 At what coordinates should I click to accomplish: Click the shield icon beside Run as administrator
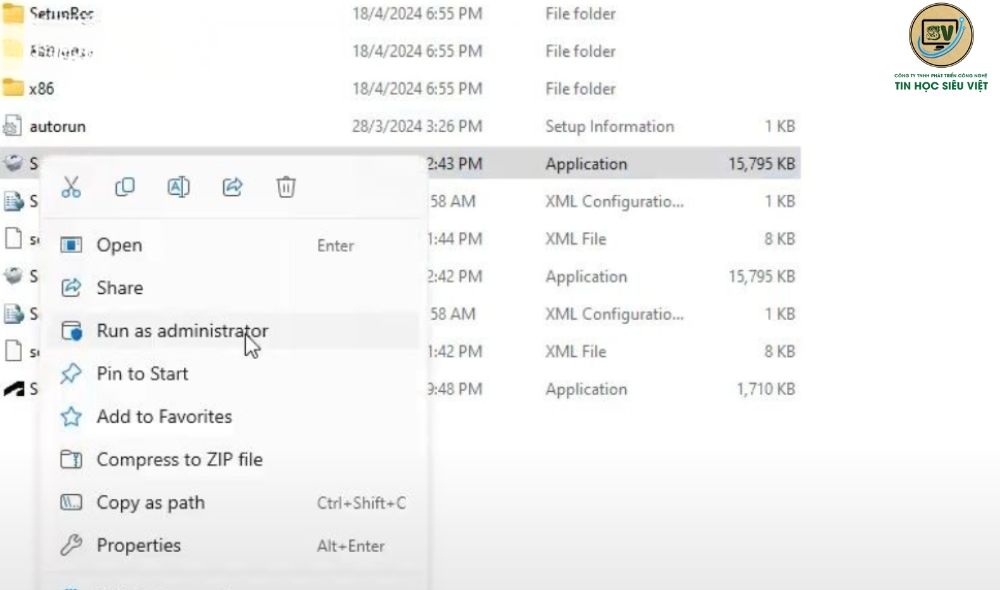tap(71, 330)
